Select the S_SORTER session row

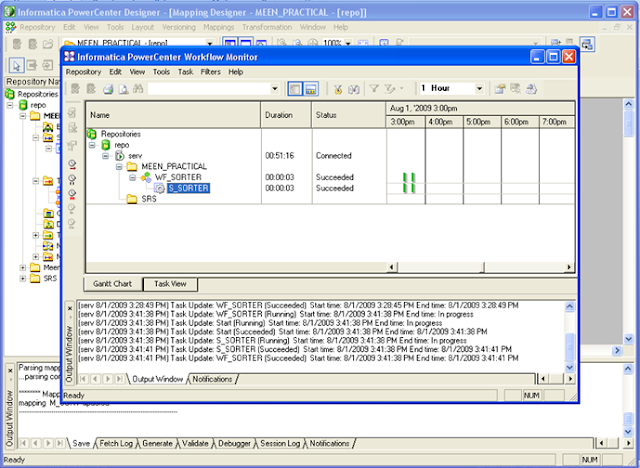(x=188, y=188)
